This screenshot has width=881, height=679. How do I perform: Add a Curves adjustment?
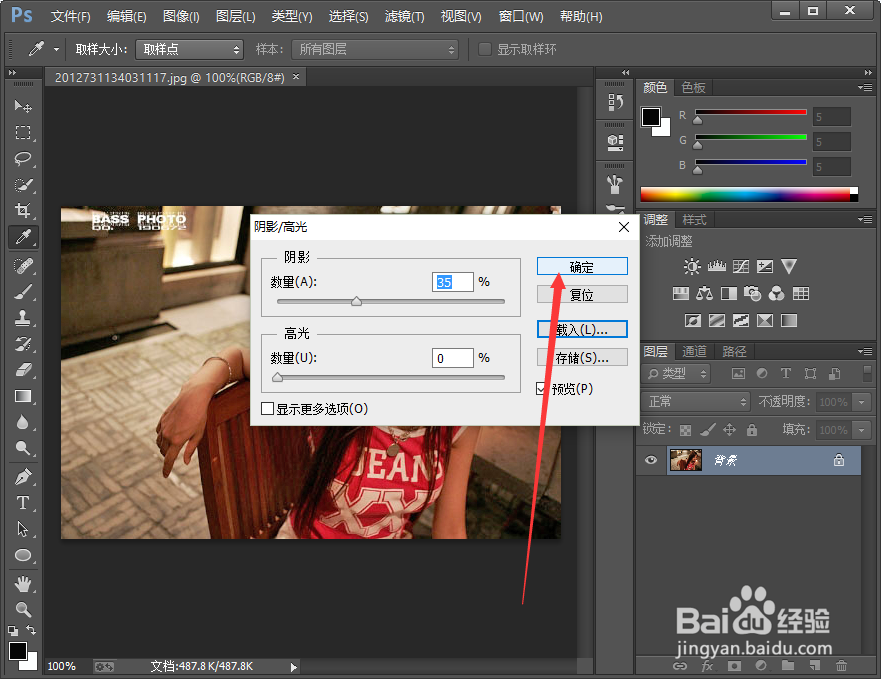[x=741, y=266]
